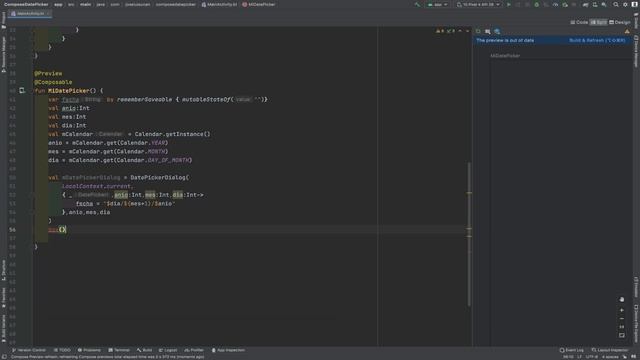640x360 pixels.
Task: Click the 4 spaces indent setting
Action: (610, 357)
